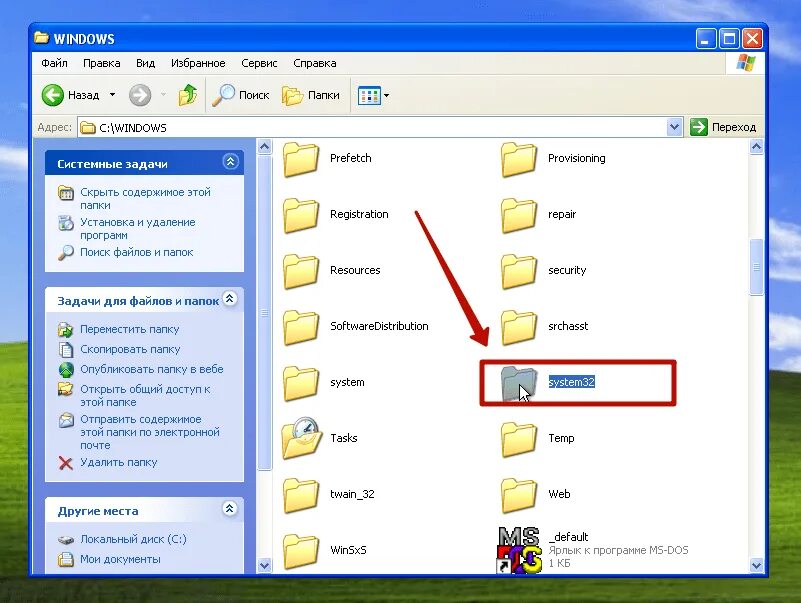Image resolution: width=801 pixels, height=603 pixels.
Task: Select the Web folder icon
Action: [519, 495]
